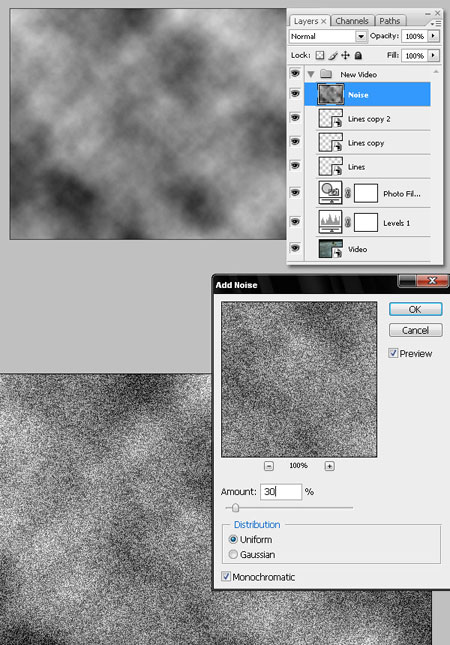Toggle visibility of Lines copy layer
This screenshot has width=450, height=645.
pos(295,142)
